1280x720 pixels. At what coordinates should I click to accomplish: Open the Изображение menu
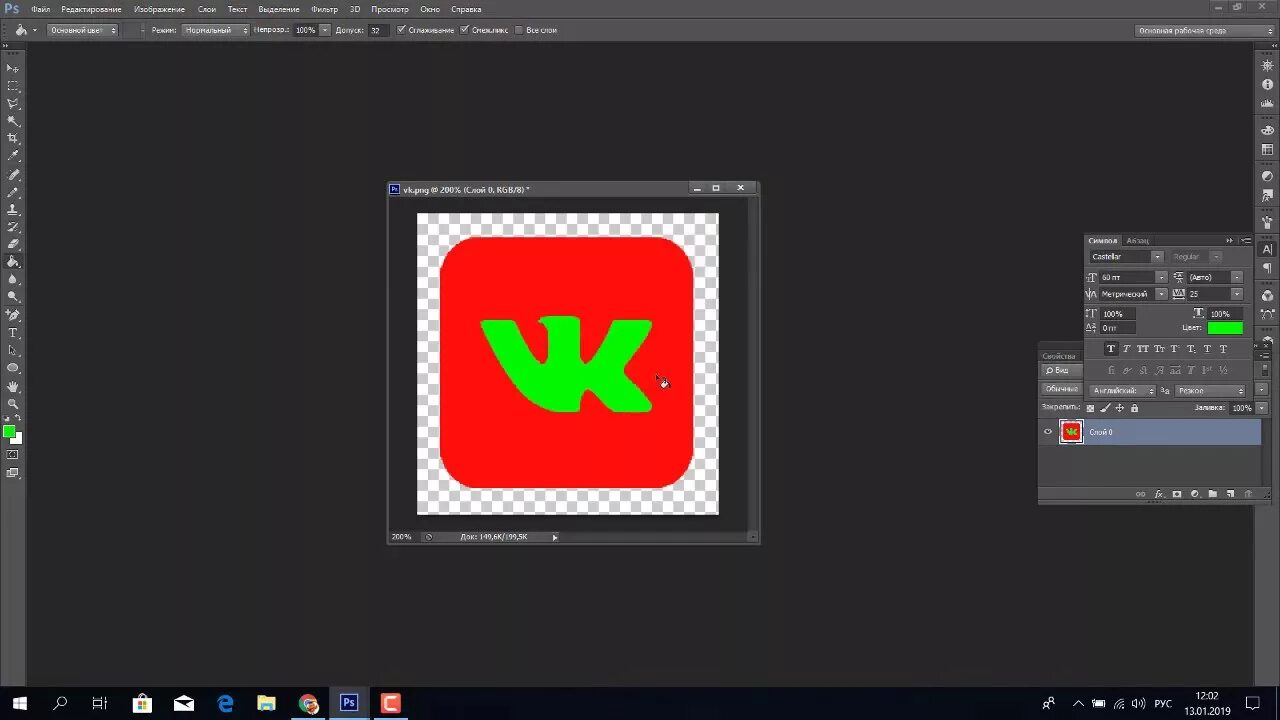point(159,9)
